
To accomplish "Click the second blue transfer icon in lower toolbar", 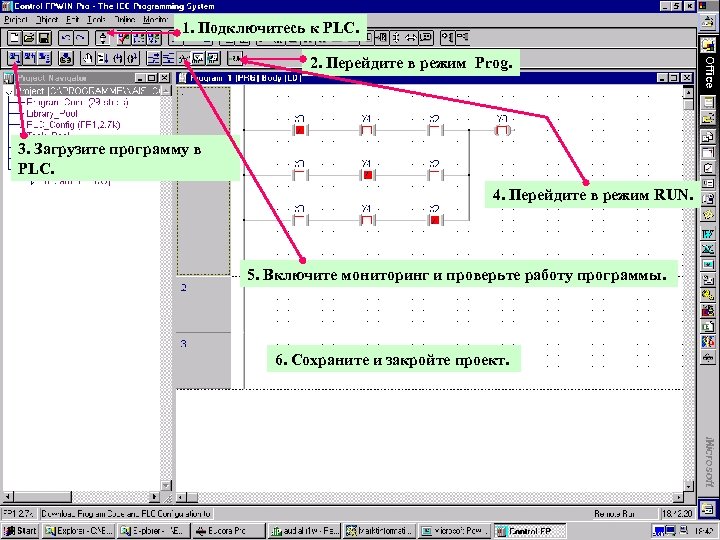I will [29, 58].
